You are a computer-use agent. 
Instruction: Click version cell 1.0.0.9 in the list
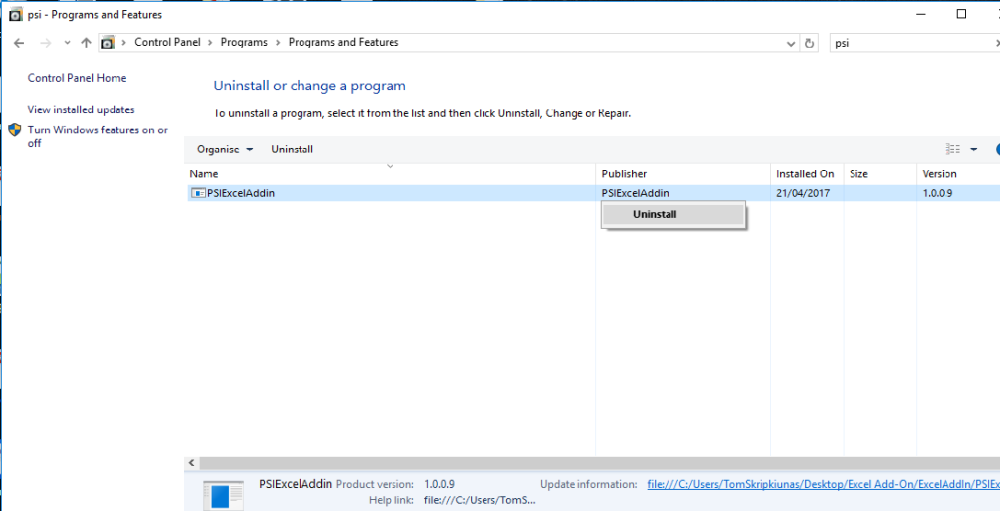click(x=938, y=193)
